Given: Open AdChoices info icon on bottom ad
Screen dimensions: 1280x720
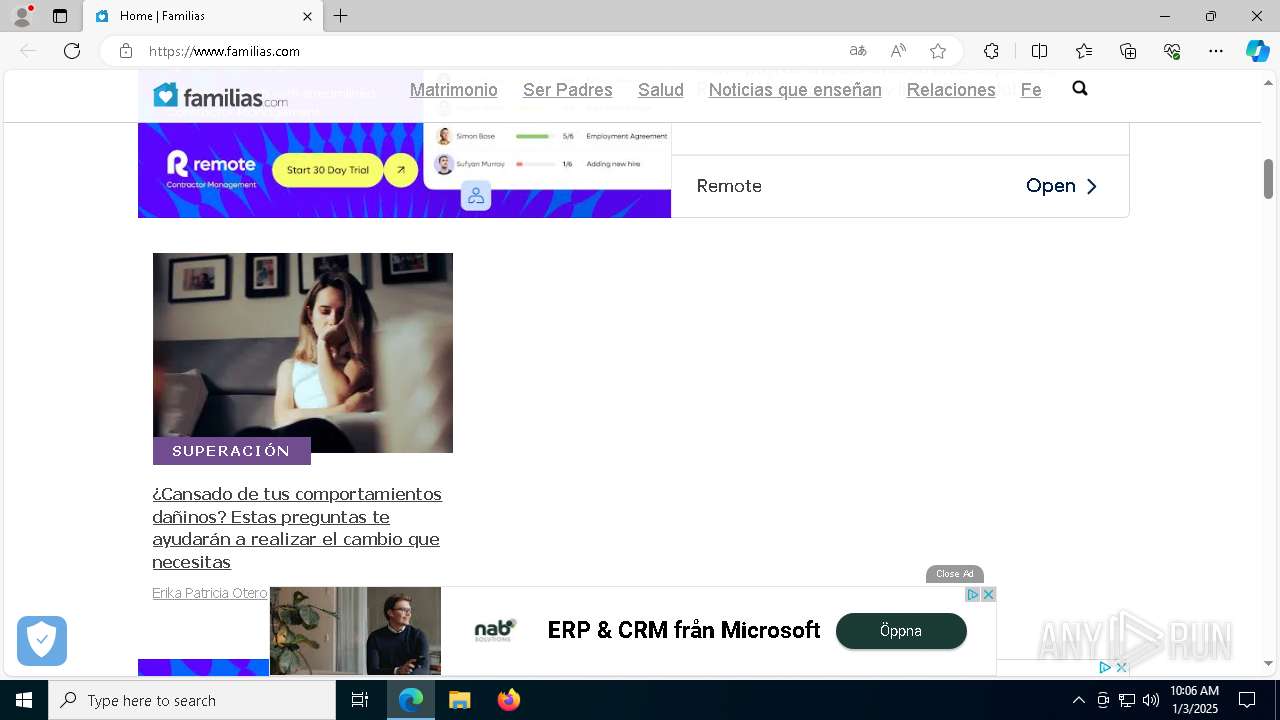Looking at the screenshot, I should pyautogui.click(x=972, y=594).
